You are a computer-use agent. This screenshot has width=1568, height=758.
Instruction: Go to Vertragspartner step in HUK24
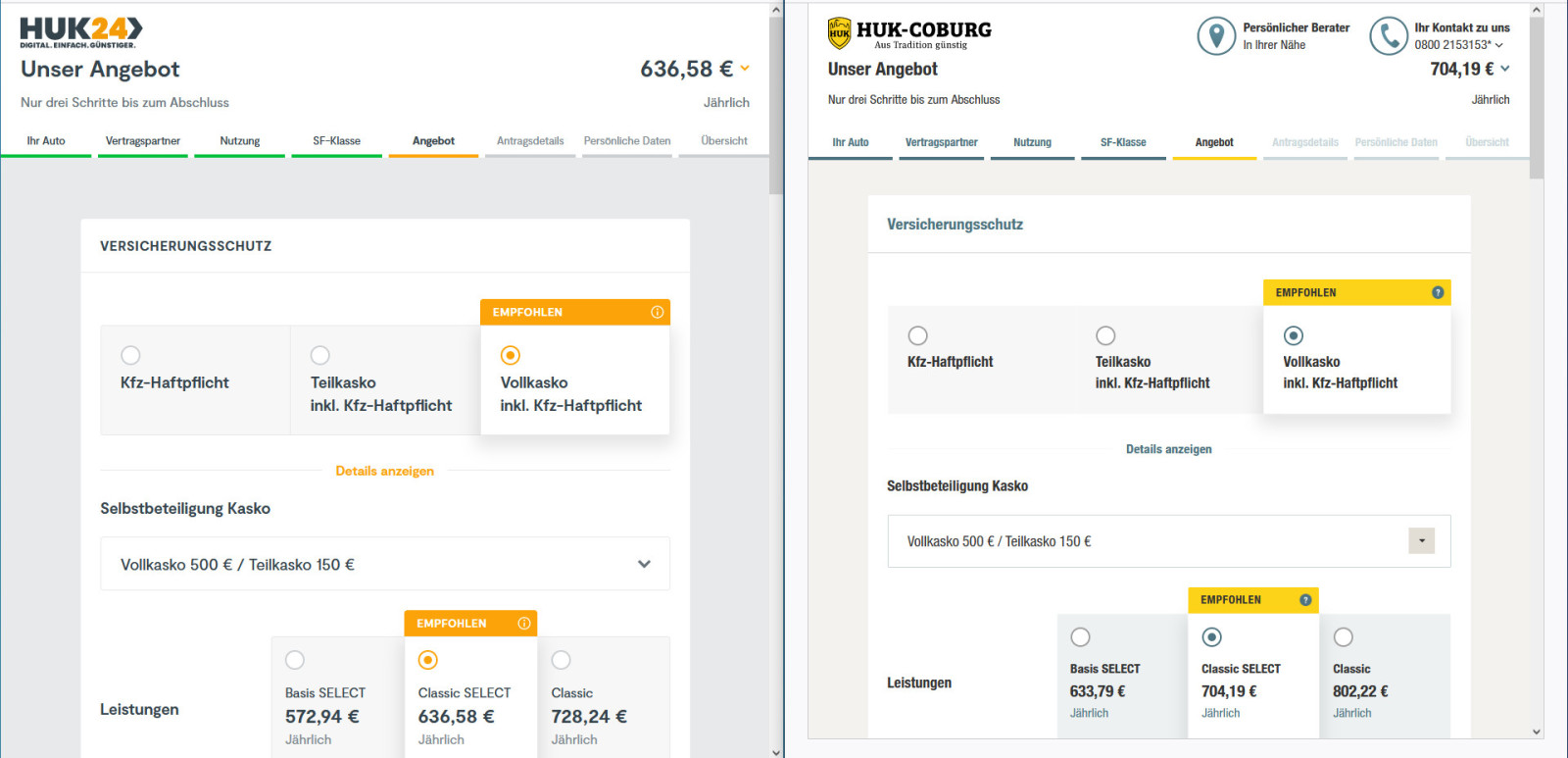click(143, 141)
